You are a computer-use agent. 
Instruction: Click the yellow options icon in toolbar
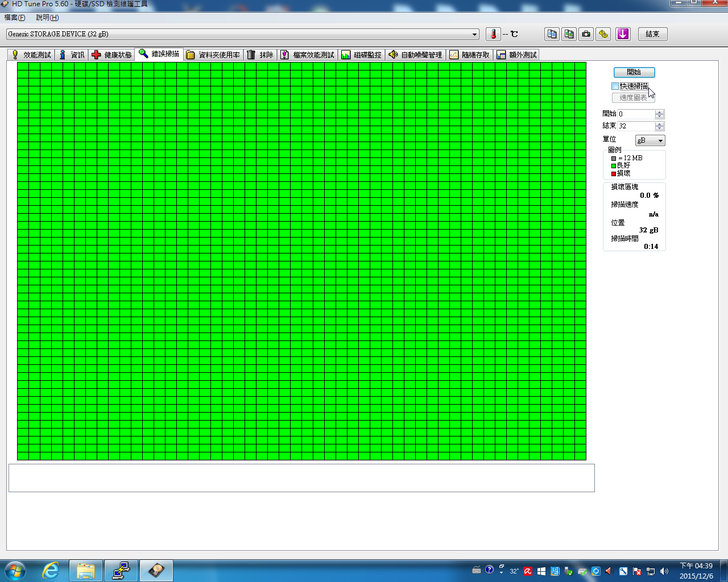click(x=603, y=33)
